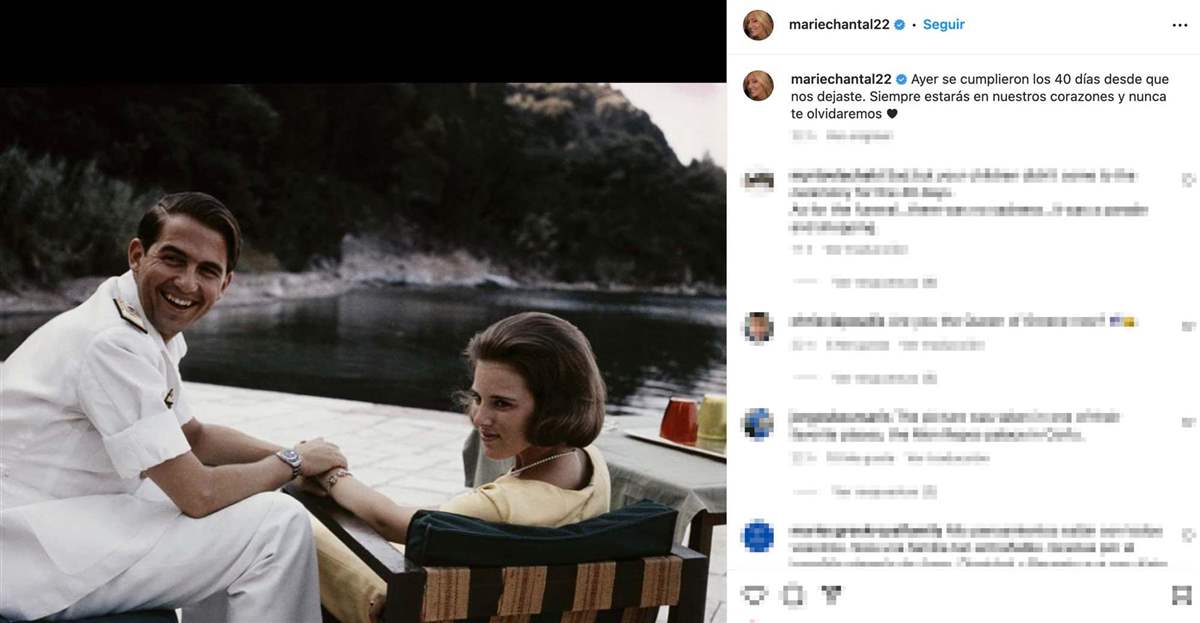Like the second comment with its heart

click(x=1187, y=326)
